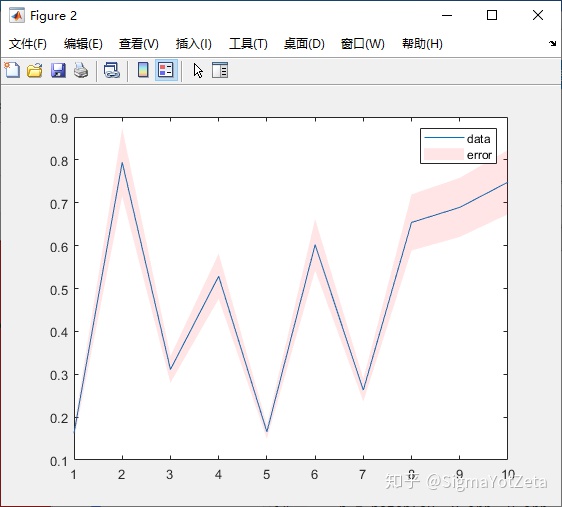
Task: Click the 'Figure 2' window title text
Action: 53,16
